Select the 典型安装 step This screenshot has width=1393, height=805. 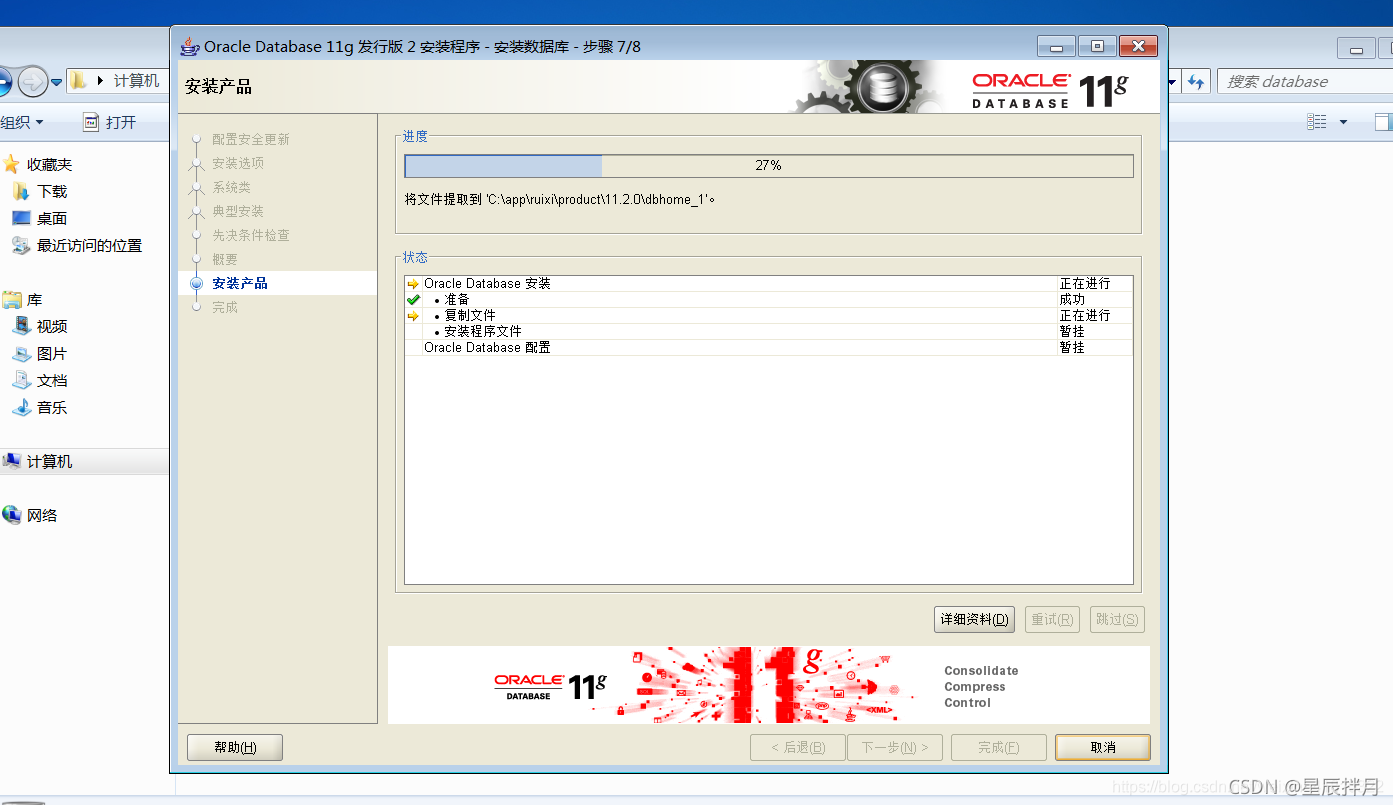coord(238,211)
